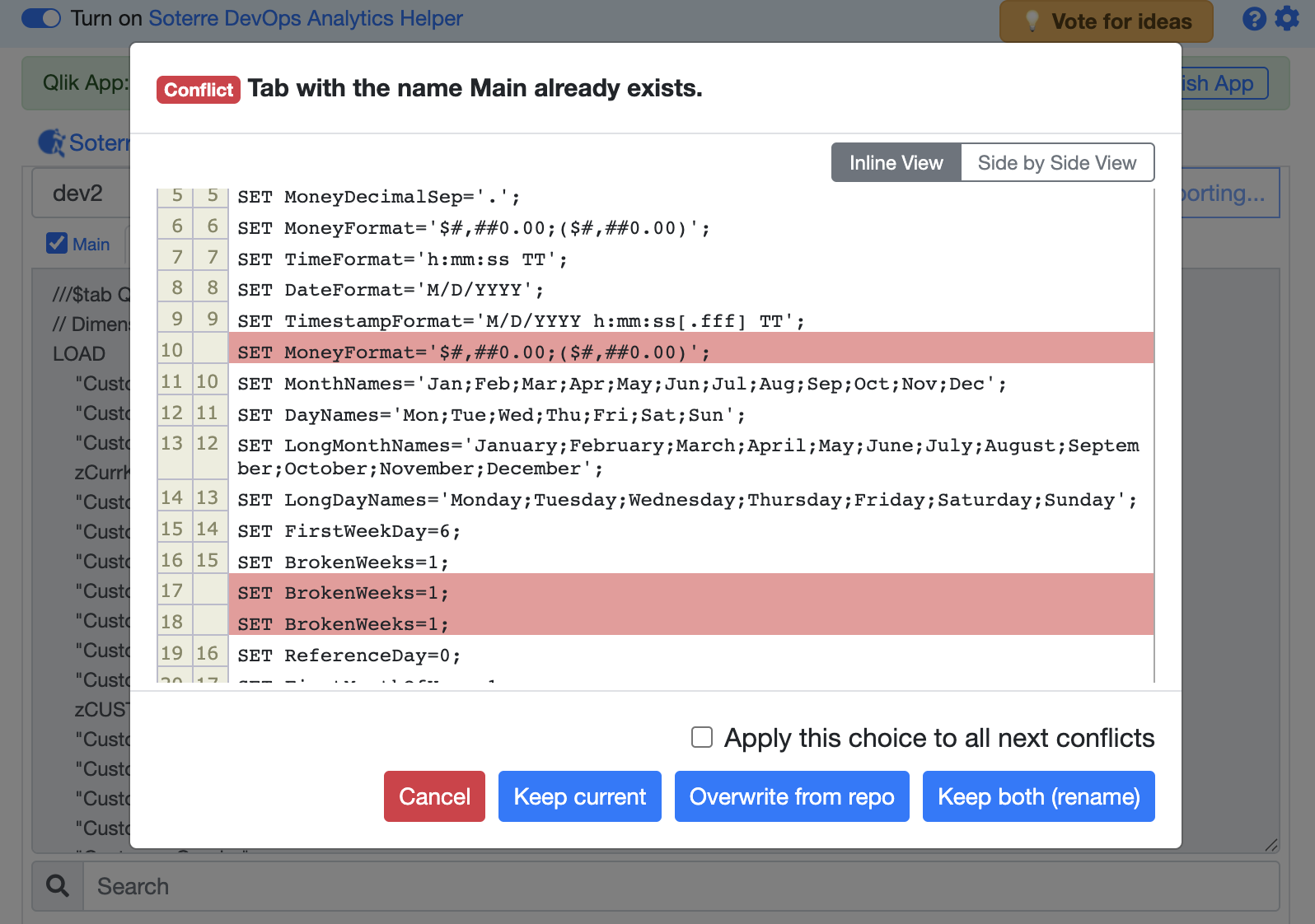Open the settings gear icon
1315x924 pixels.
pos(1287,18)
